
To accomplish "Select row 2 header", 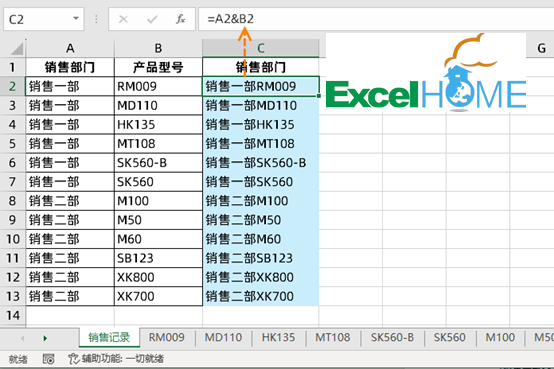I will coord(13,86).
